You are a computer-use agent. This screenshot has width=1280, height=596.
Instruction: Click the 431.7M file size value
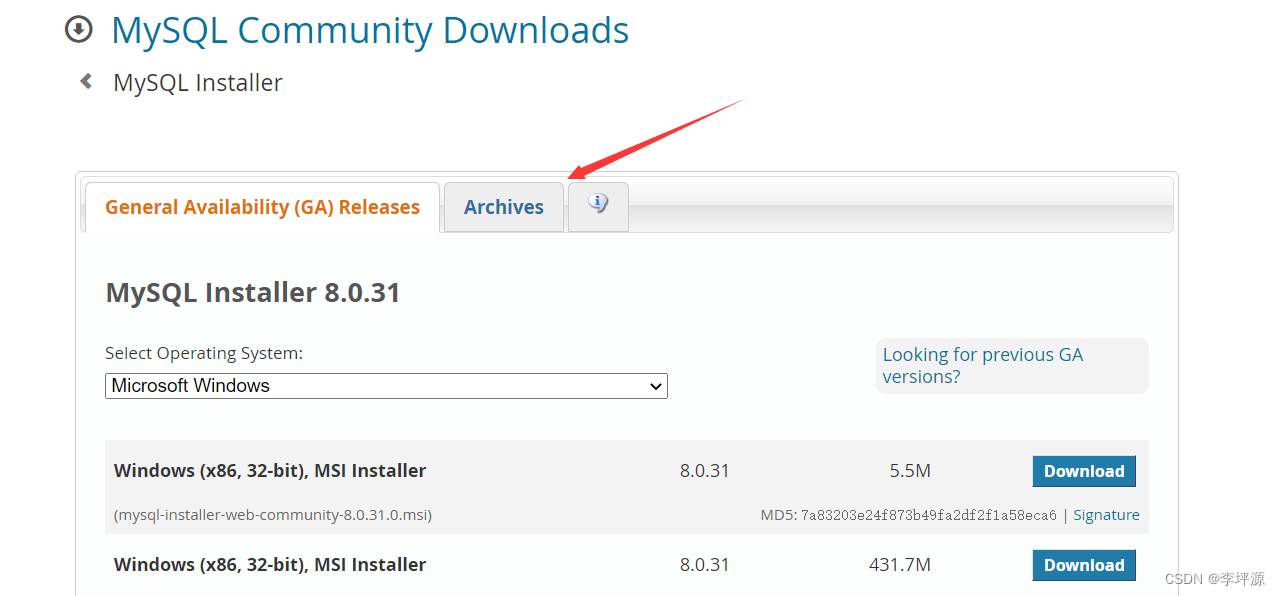900,565
